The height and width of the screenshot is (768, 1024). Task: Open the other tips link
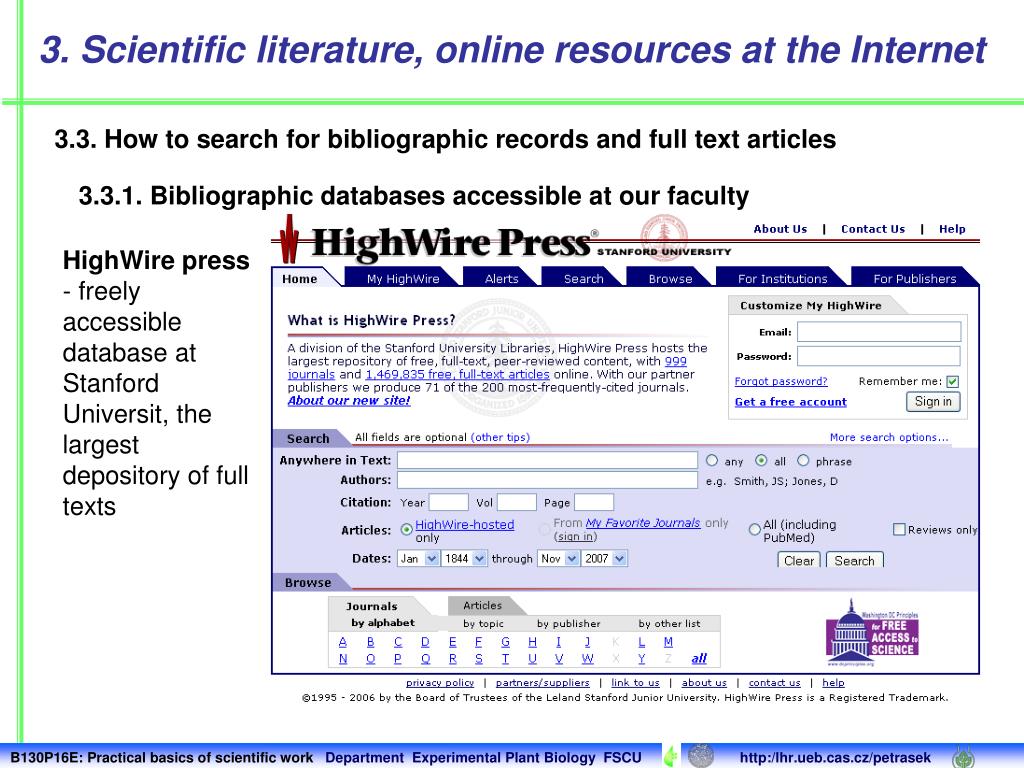[x=500, y=438]
